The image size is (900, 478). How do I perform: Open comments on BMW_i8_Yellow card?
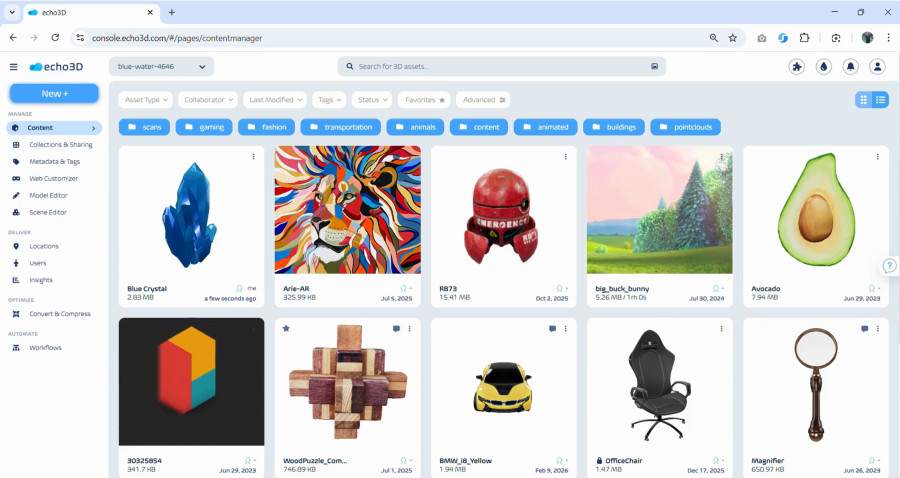click(552, 329)
